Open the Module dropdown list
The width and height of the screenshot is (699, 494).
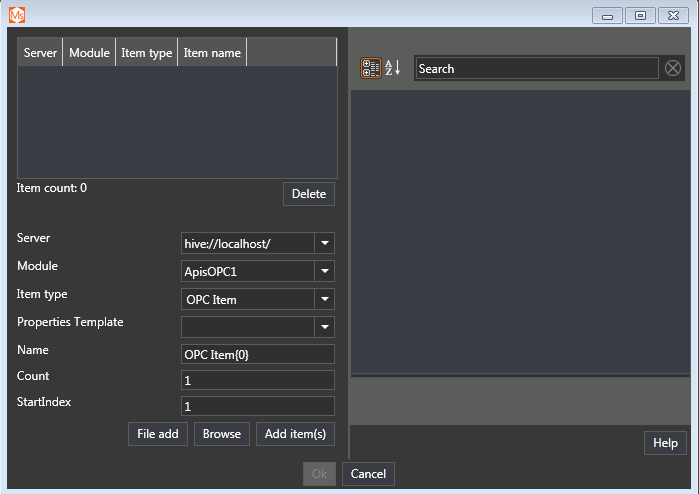pyautogui.click(x=324, y=271)
